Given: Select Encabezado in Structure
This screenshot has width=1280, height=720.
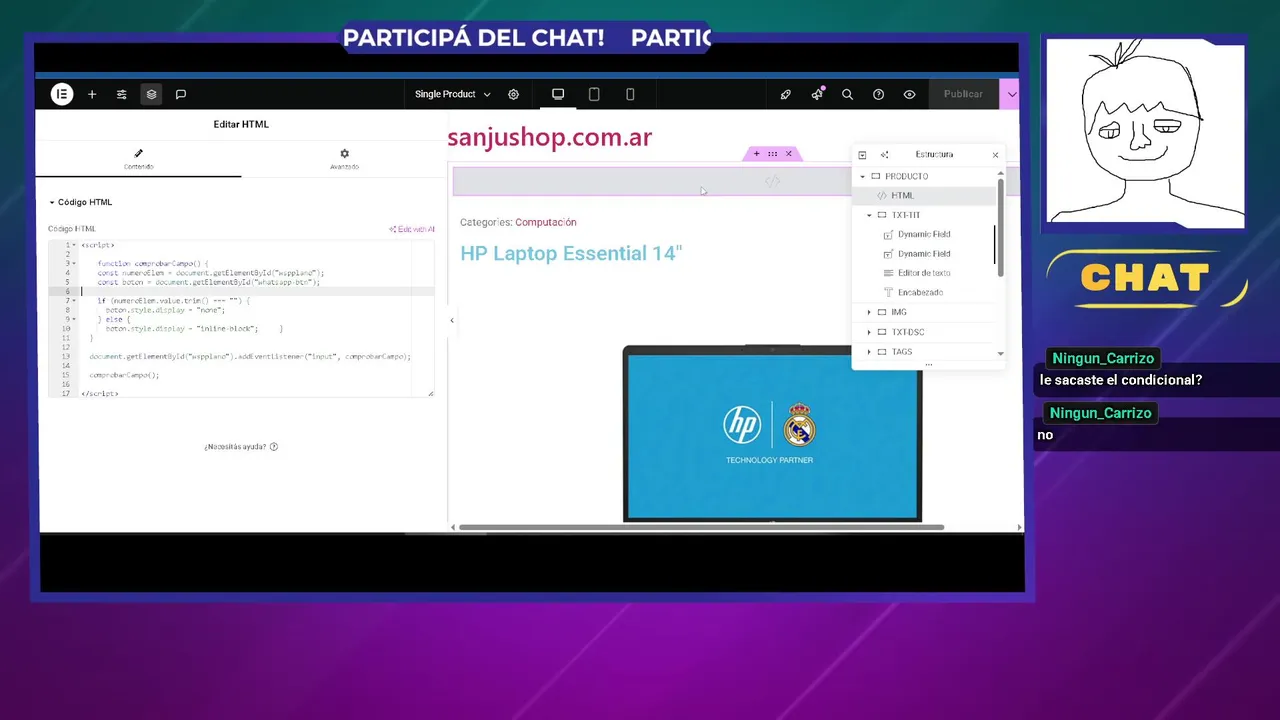Looking at the screenshot, I should tap(920, 293).
